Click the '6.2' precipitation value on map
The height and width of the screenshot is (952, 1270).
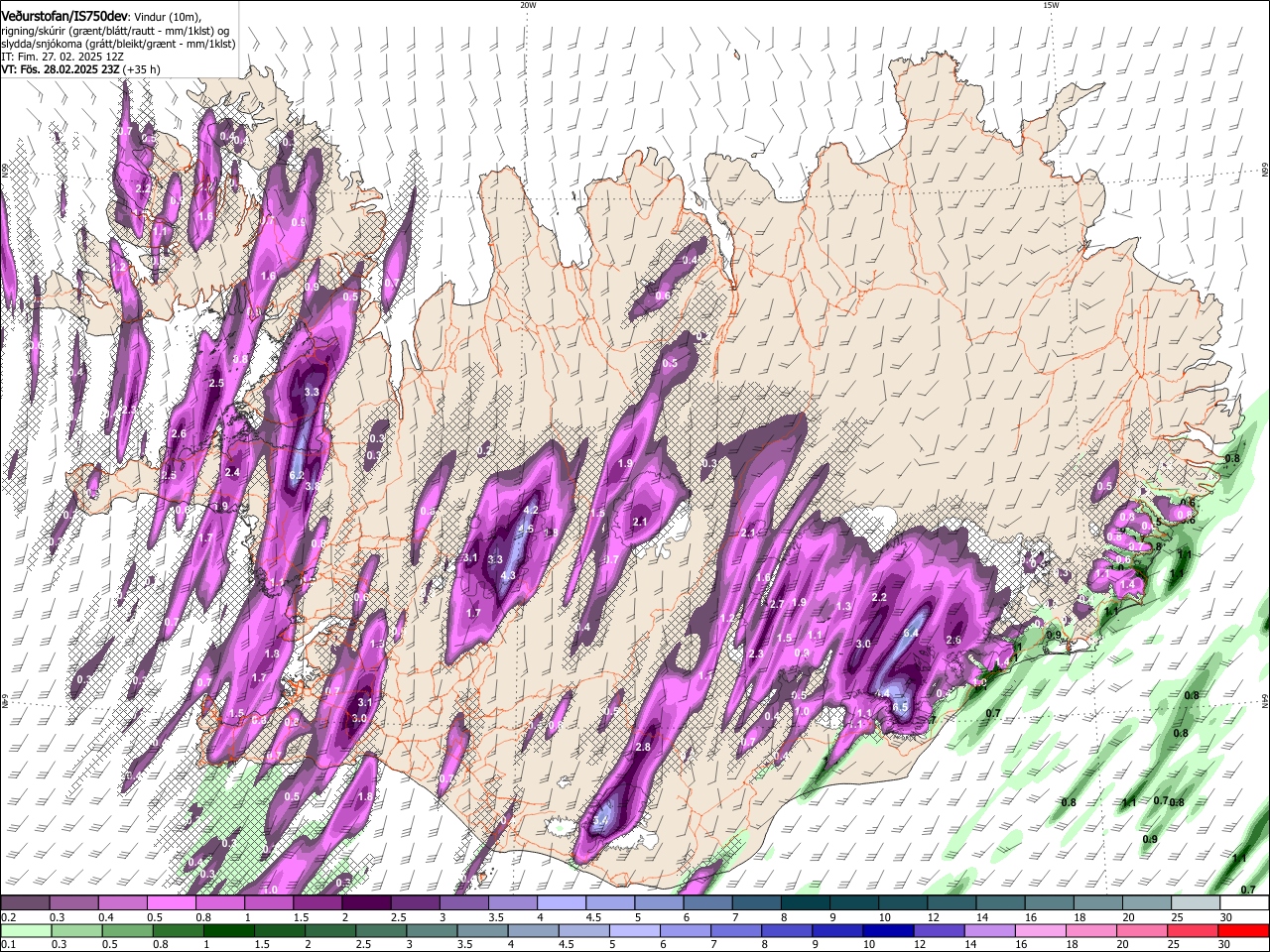click(x=296, y=475)
